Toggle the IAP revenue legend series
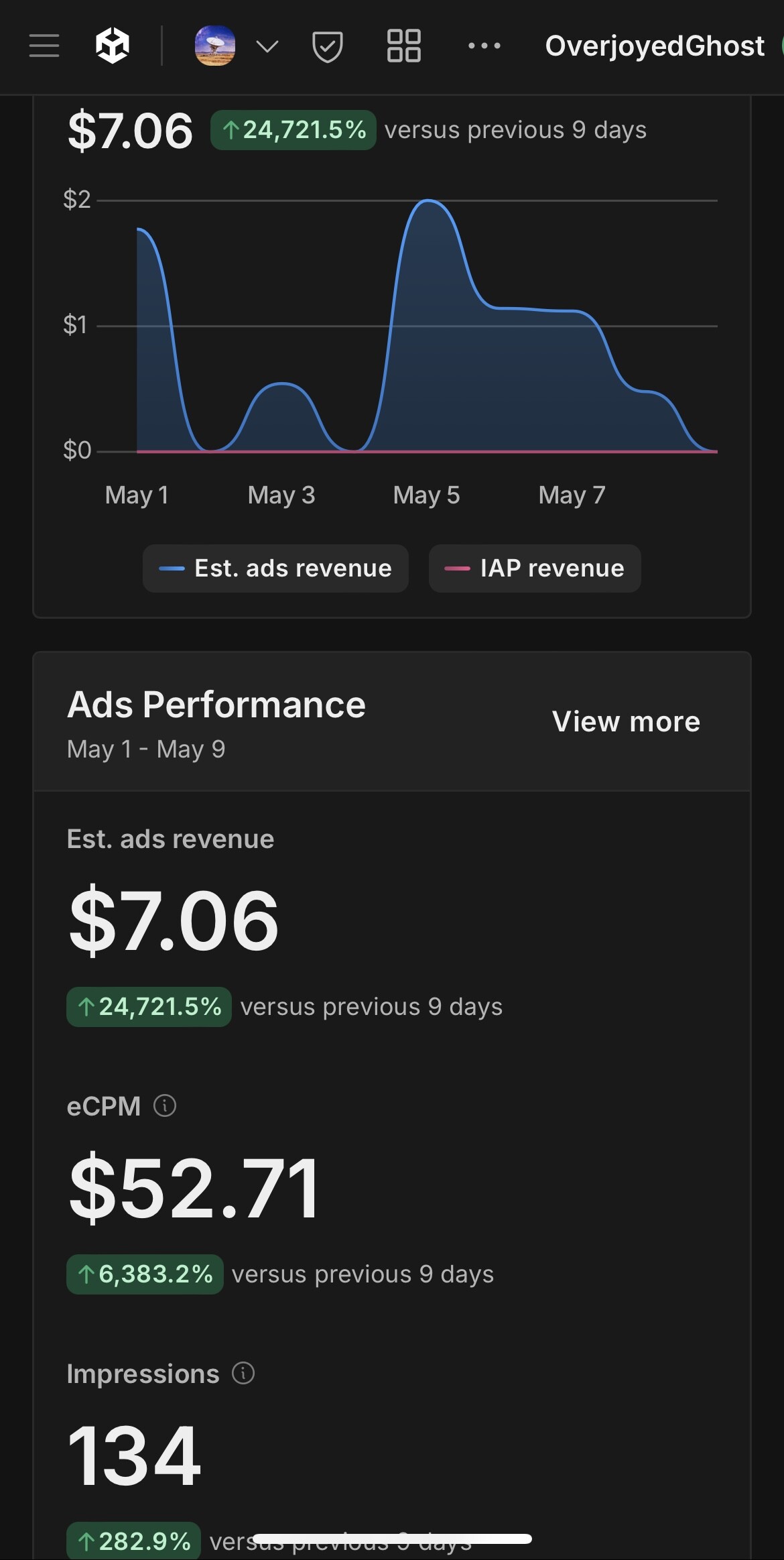The width and height of the screenshot is (784, 1560). tap(535, 568)
